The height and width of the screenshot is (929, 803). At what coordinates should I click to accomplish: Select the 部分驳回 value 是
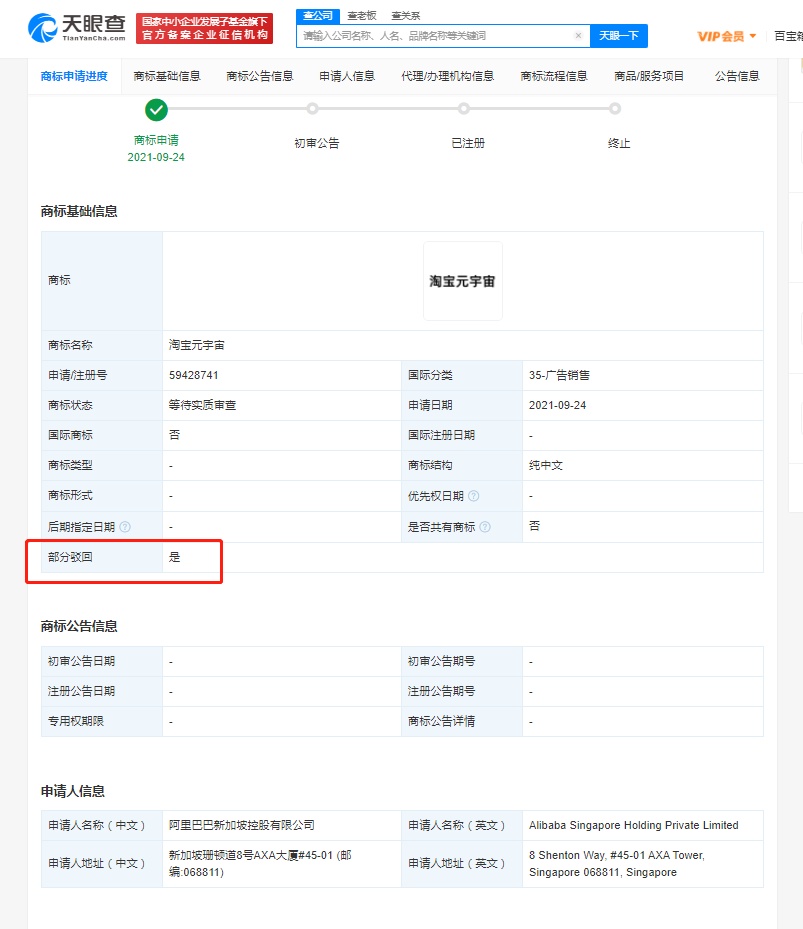coord(175,557)
